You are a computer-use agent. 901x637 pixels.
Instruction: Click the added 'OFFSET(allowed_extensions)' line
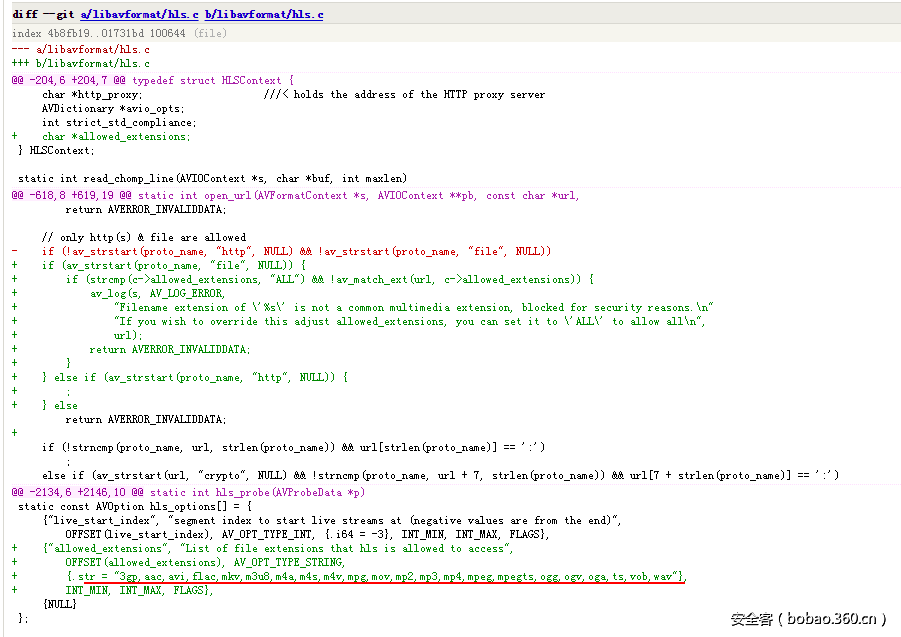[204, 563]
